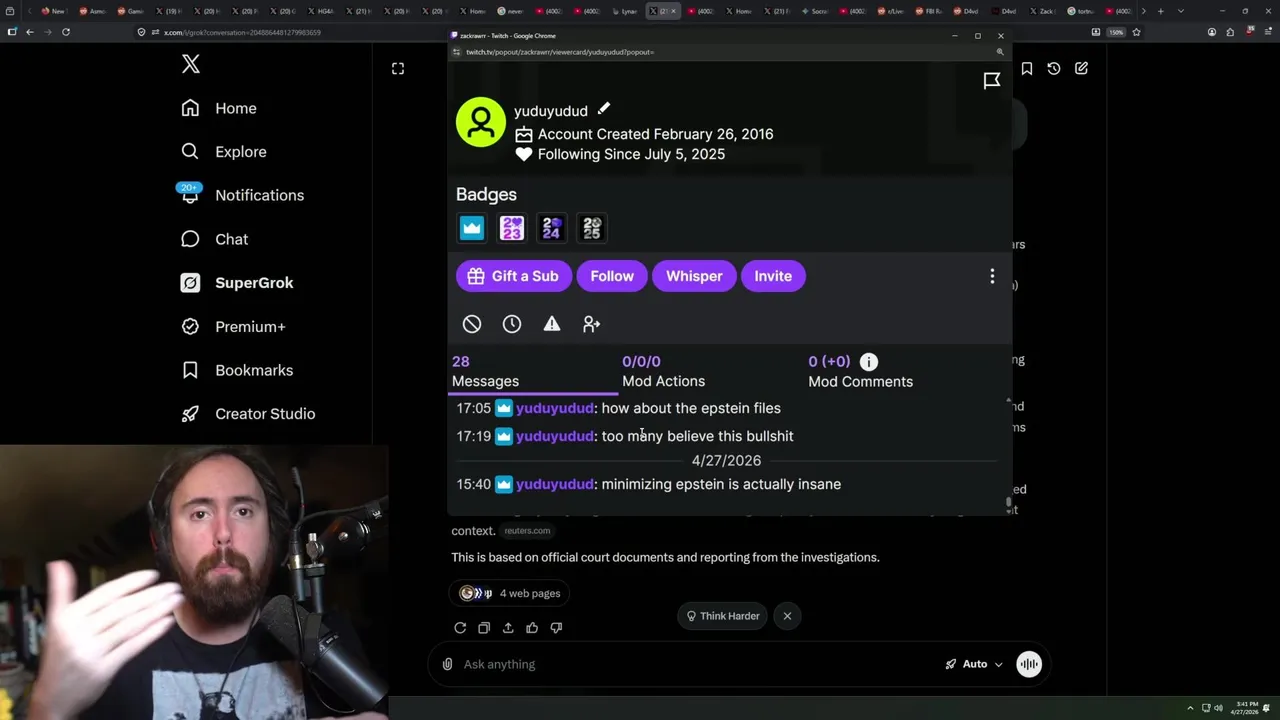Edit nickname pencil icon next to yuduyudud
Screen dimensions: 1280x720
tap(604, 109)
